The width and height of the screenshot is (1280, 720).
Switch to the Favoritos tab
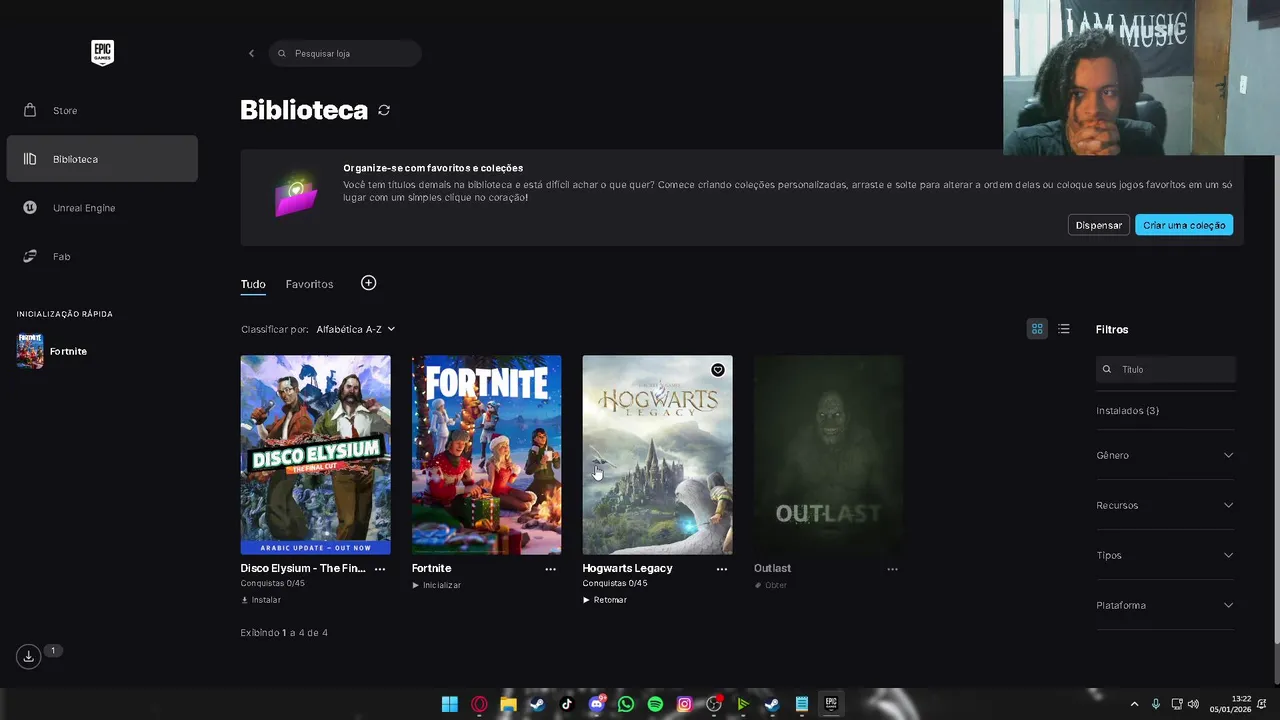[309, 284]
